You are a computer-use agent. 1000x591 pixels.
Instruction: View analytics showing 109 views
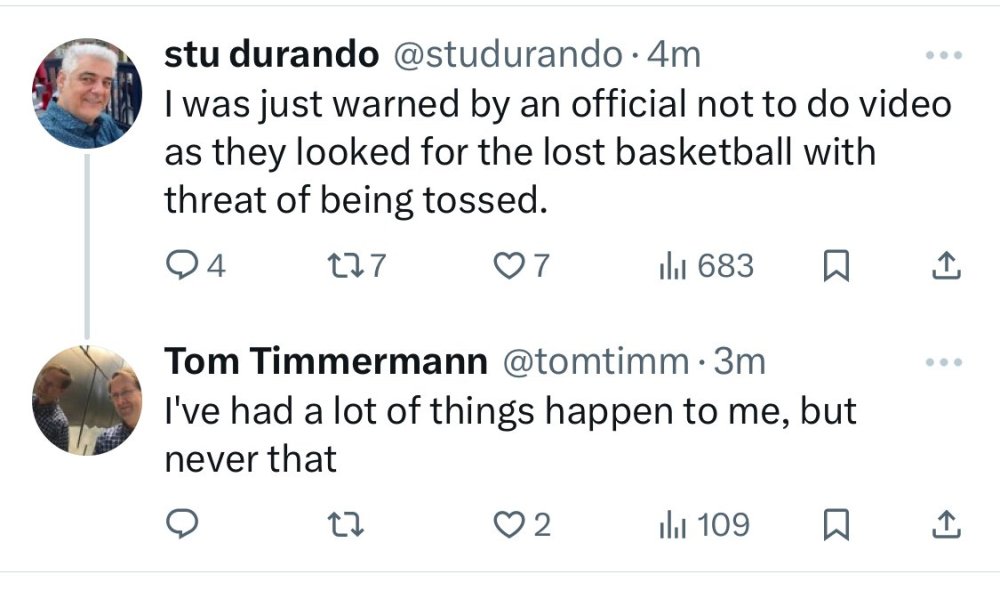704,524
